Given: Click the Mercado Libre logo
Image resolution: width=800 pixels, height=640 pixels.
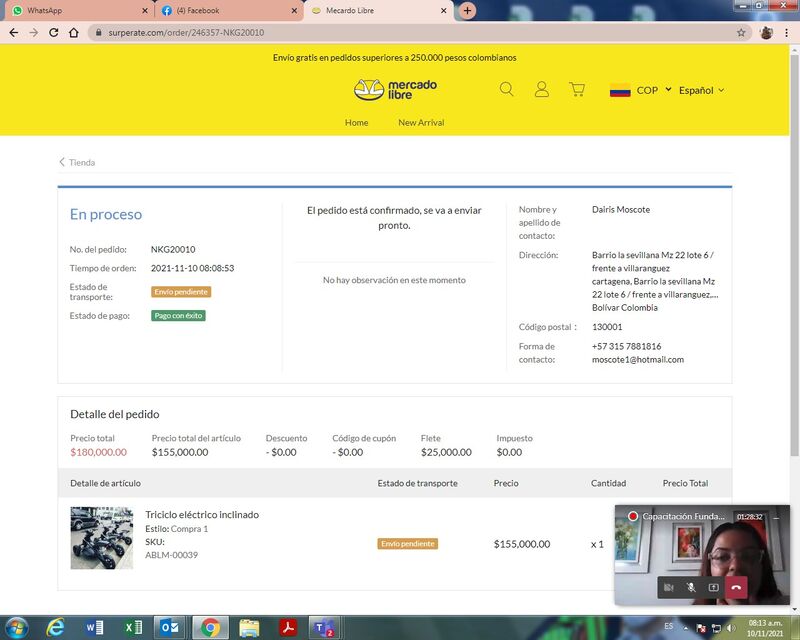Looking at the screenshot, I should coord(395,89).
